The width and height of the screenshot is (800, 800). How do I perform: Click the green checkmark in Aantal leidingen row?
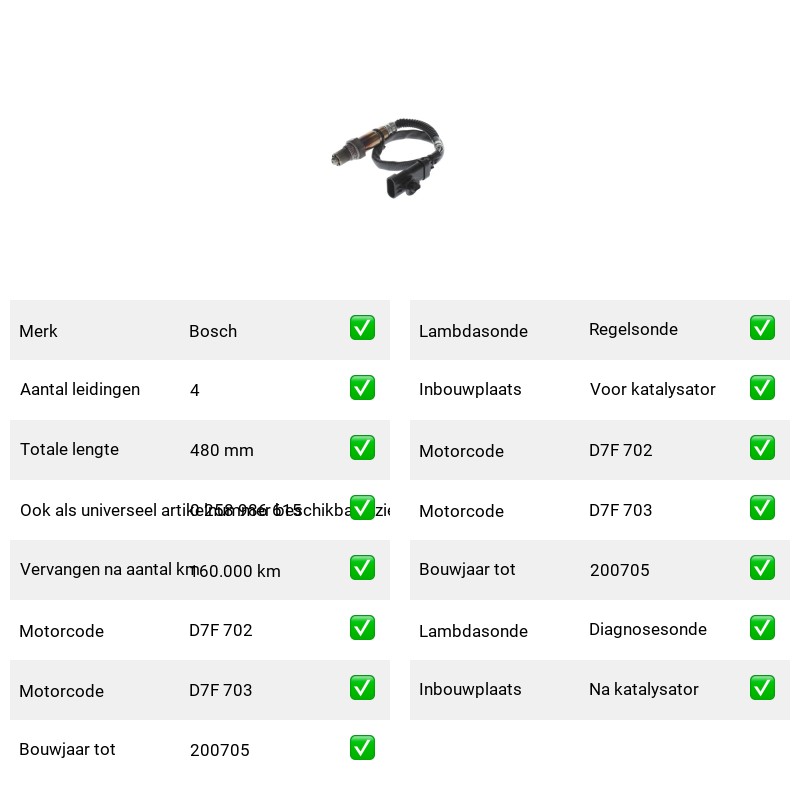pyautogui.click(x=362, y=388)
